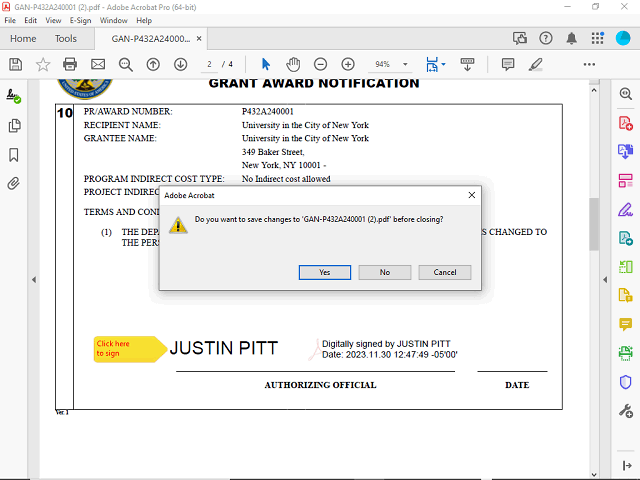Click Yes to save changes

pos(324,272)
